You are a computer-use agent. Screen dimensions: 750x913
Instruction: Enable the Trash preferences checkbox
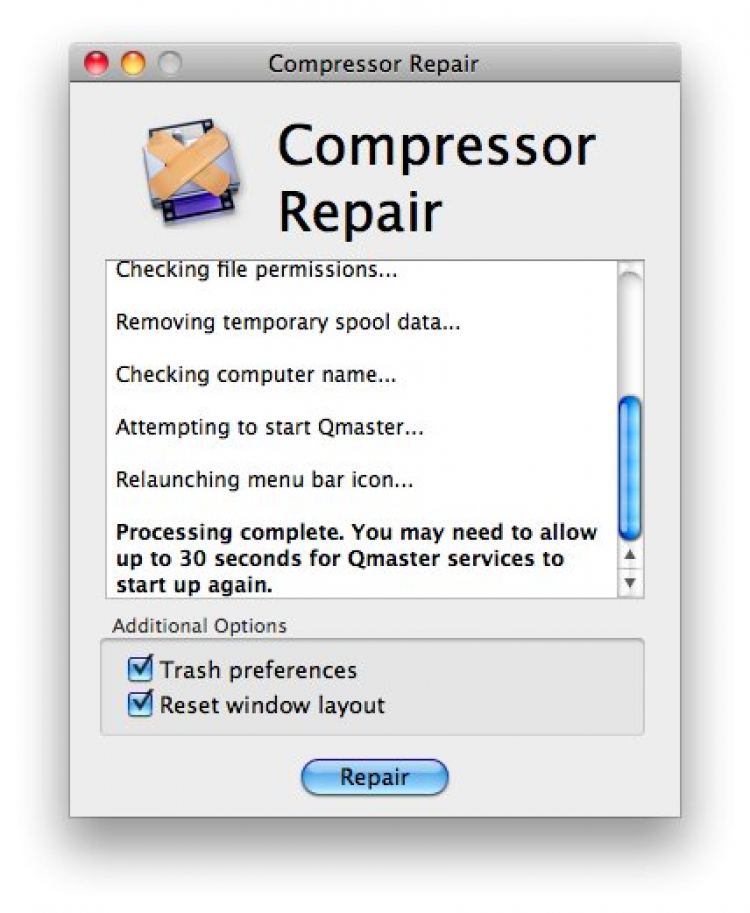pos(140,669)
